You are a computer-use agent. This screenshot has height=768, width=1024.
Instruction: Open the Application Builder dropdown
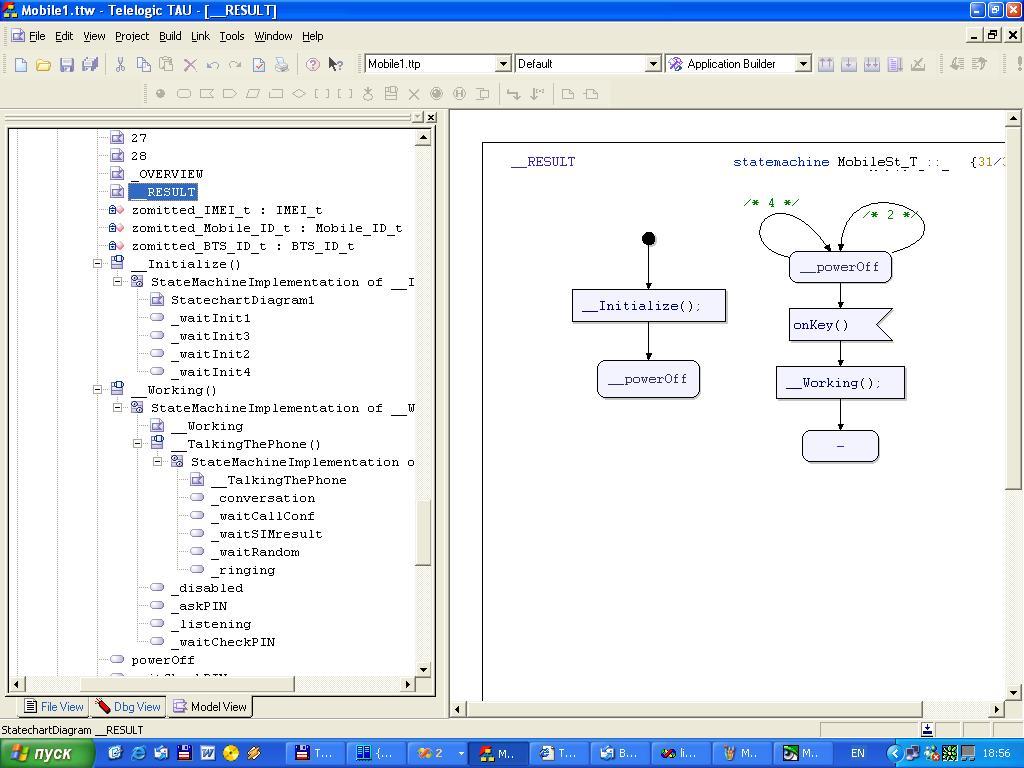point(802,64)
